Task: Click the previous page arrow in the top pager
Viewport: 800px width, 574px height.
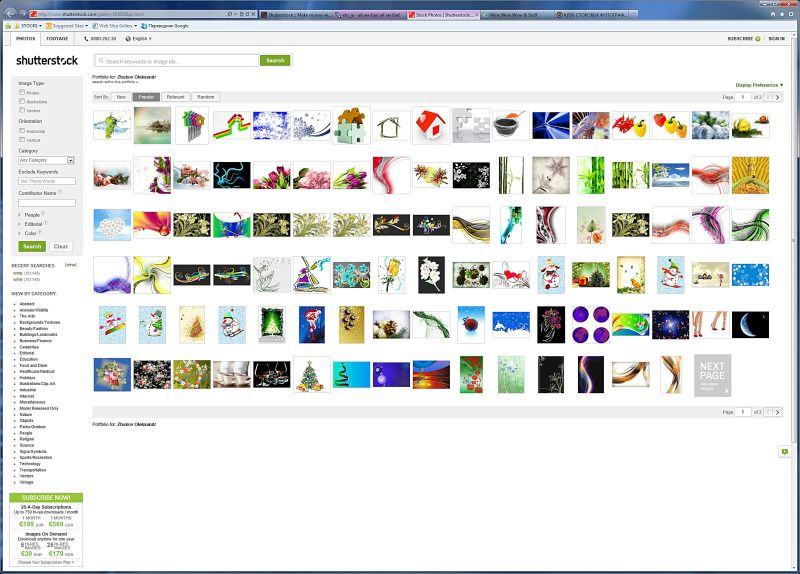Action: pyautogui.click(x=768, y=97)
